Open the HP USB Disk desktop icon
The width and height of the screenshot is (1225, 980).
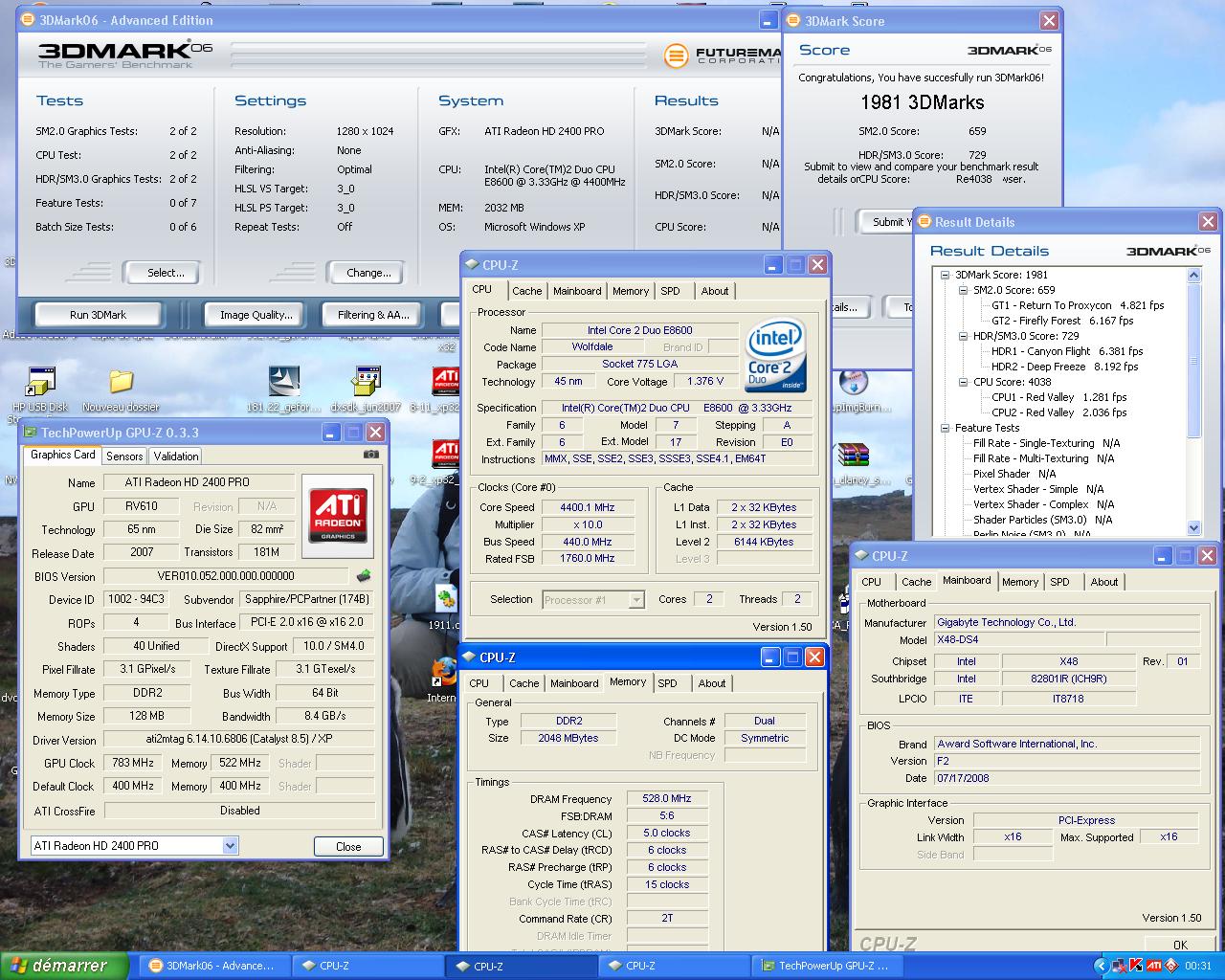pyautogui.click(x=40, y=383)
